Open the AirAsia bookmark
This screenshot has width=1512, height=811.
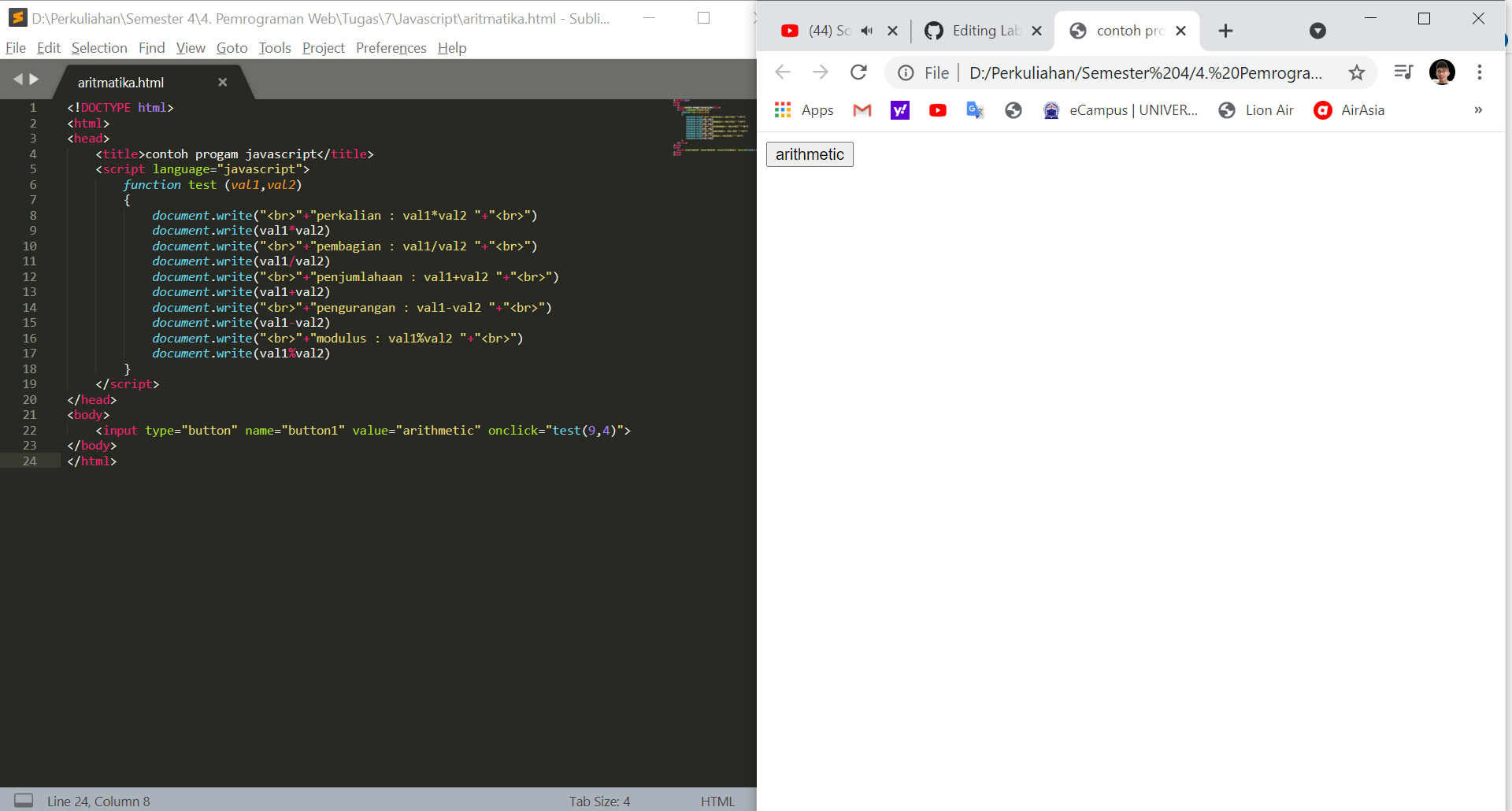1348,110
